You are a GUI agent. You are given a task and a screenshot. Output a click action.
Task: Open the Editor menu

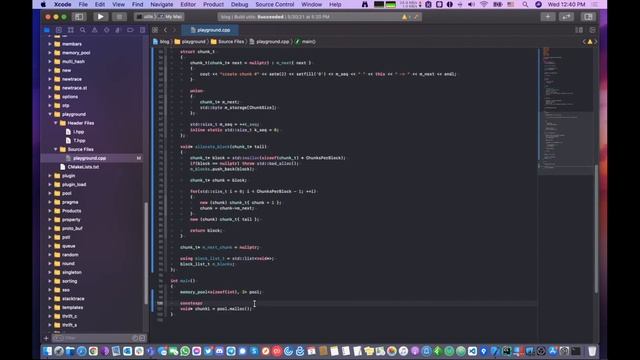(188, 4)
